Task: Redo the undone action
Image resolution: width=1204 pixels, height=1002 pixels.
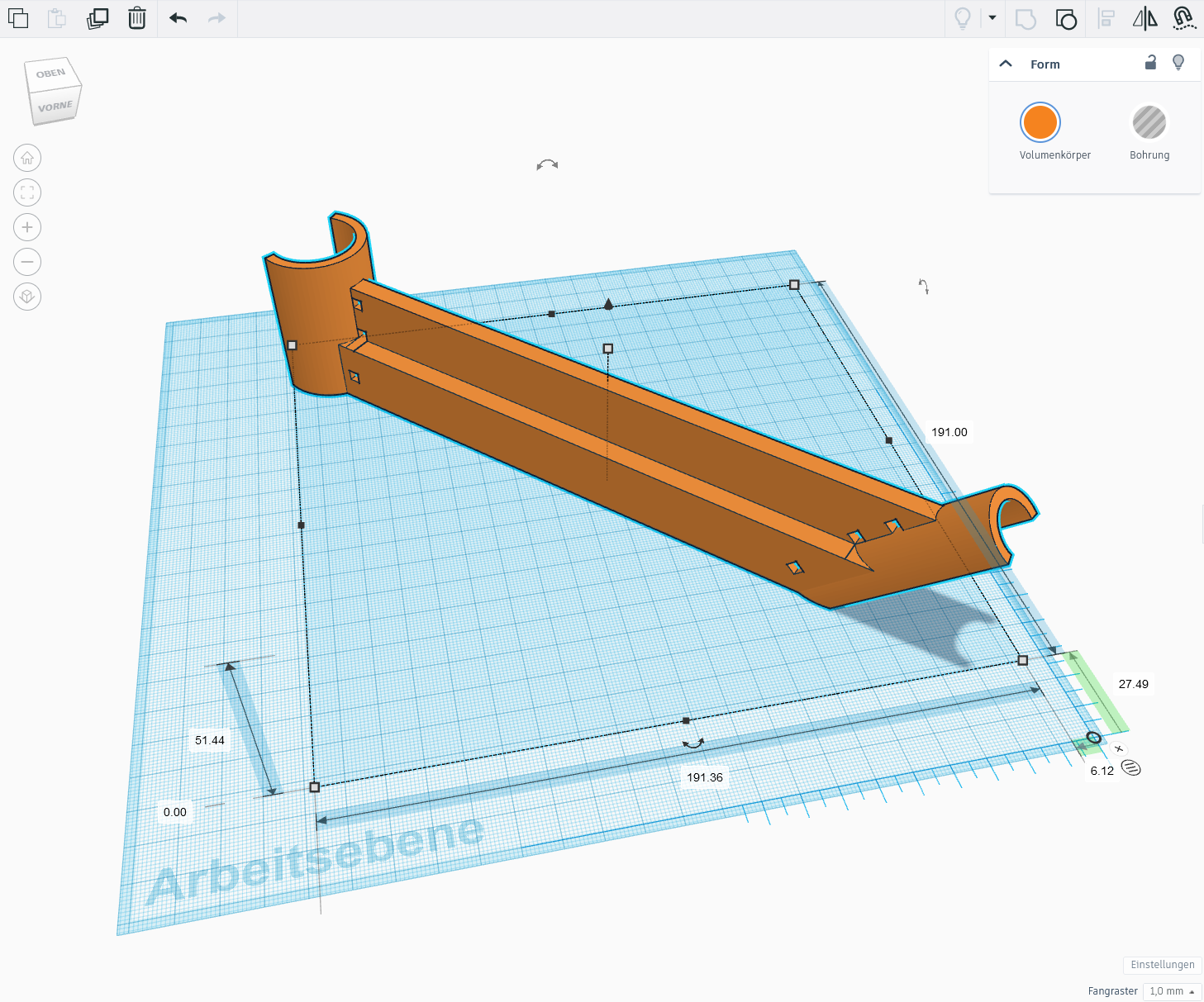Action: [x=217, y=18]
